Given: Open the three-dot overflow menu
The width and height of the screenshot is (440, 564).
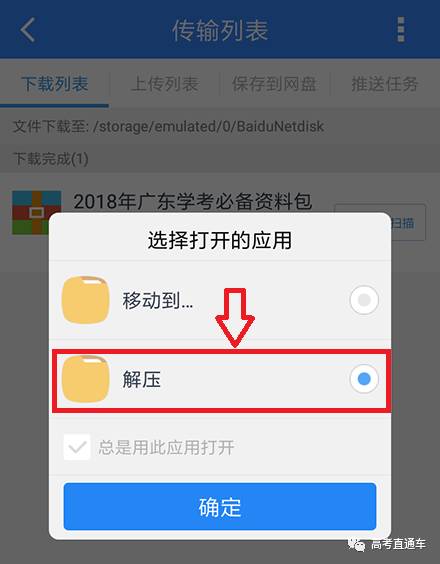Looking at the screenshot, I should 401,29.
